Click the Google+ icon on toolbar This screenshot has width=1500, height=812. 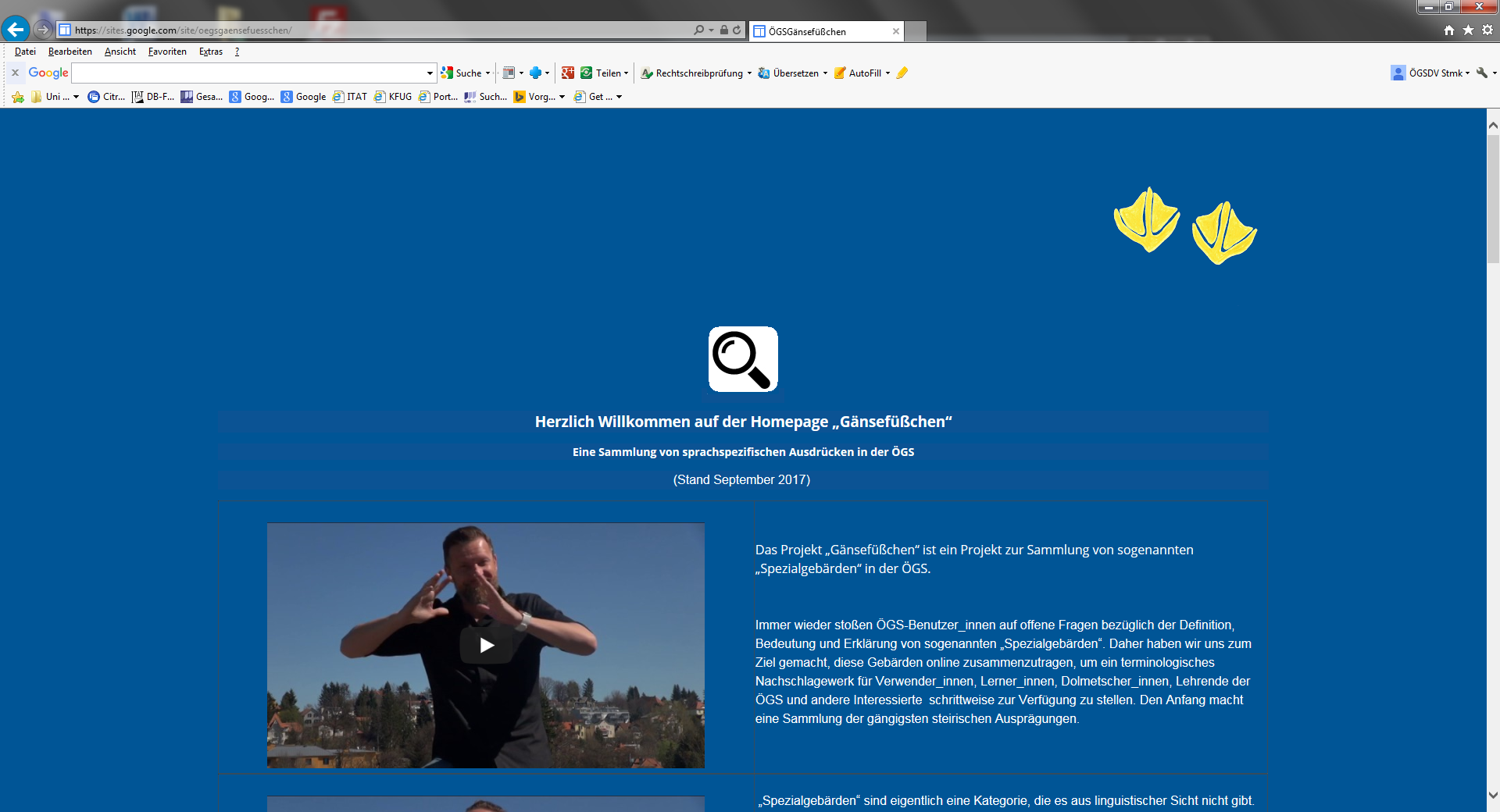pyautogui.click(x=568, y=73)
